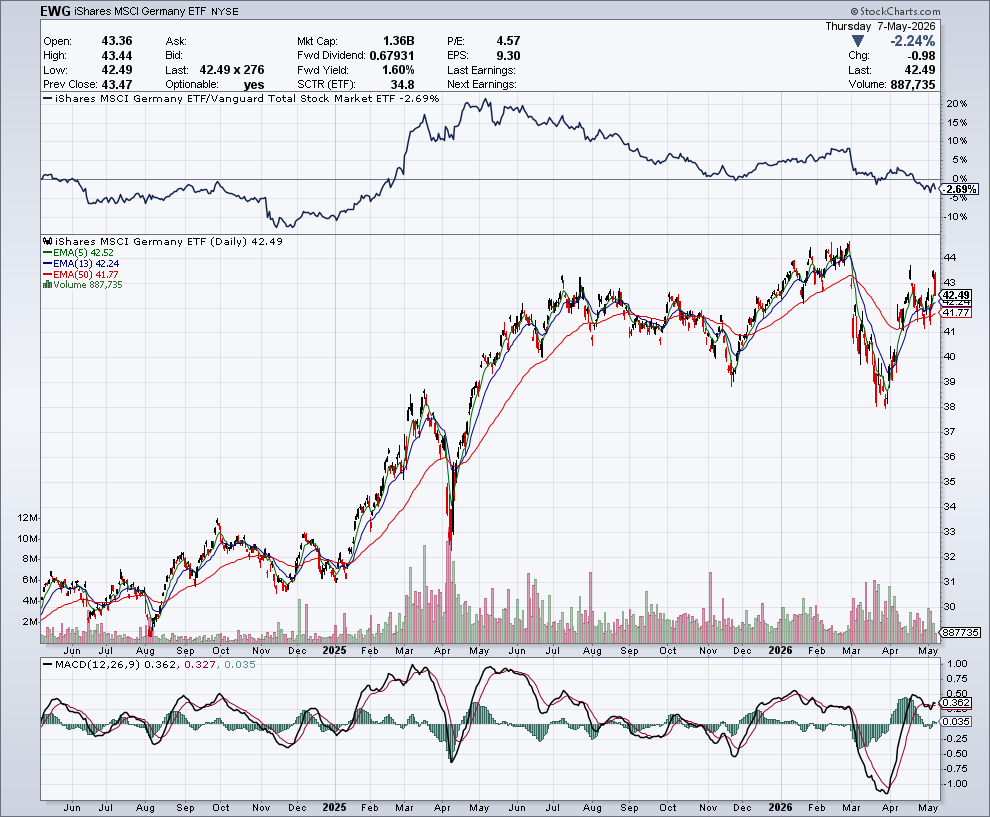Click the 42.49 last price tag on the price axis
This screenshot has height=817, width=990.
[956, 295]
